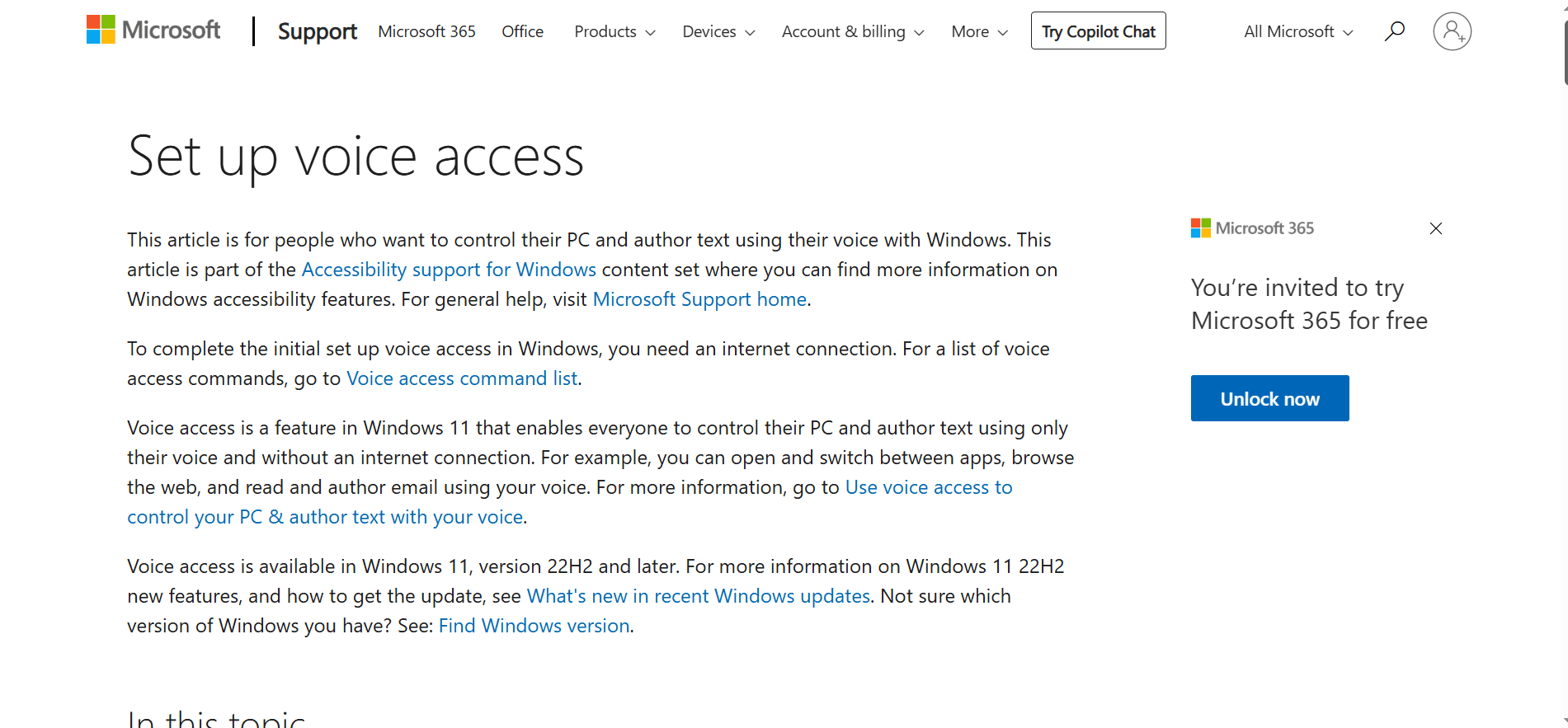Dismiss the Microsoft 365 promo with the X

click(1435, 228)
